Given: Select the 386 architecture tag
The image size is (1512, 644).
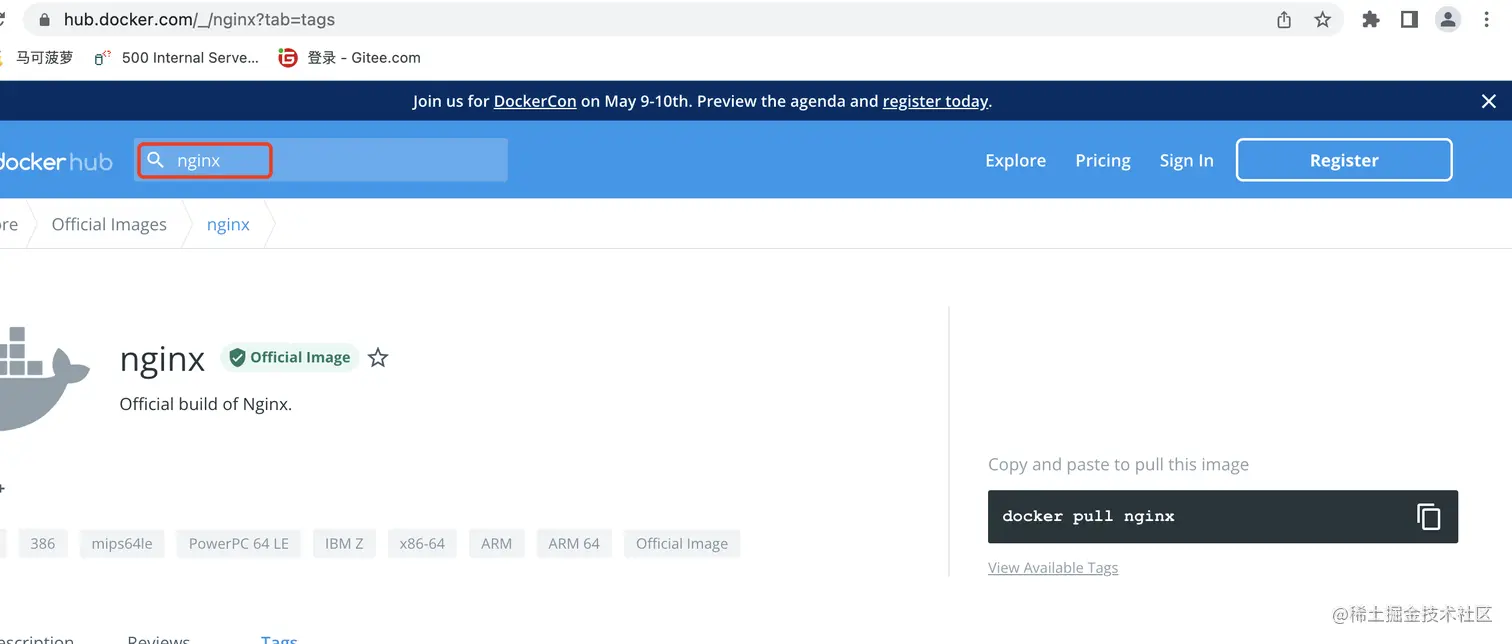Looking at the screenshot, I should click(43, 544).
